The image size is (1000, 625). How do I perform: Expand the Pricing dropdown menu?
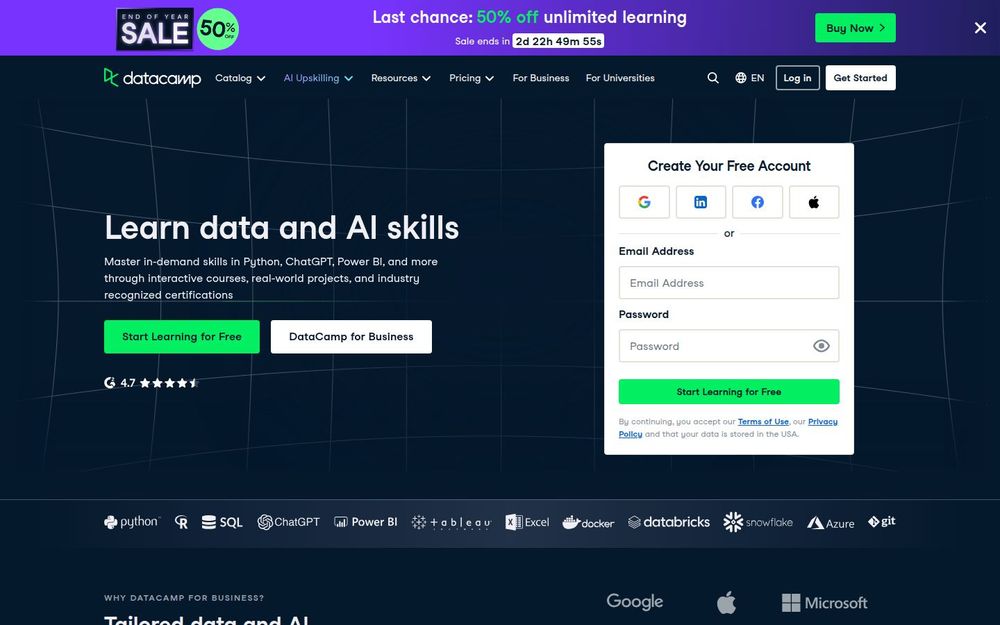click(471, 78)
